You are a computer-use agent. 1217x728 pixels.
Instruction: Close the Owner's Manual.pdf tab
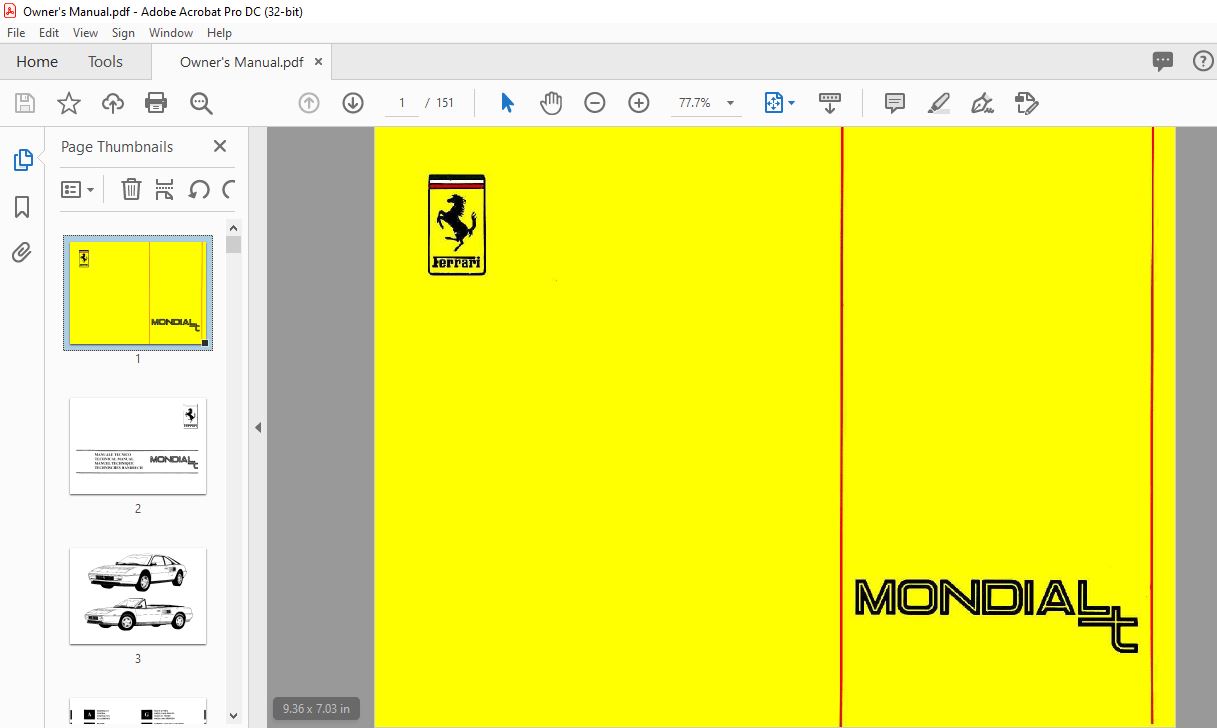tap(319, 62)
